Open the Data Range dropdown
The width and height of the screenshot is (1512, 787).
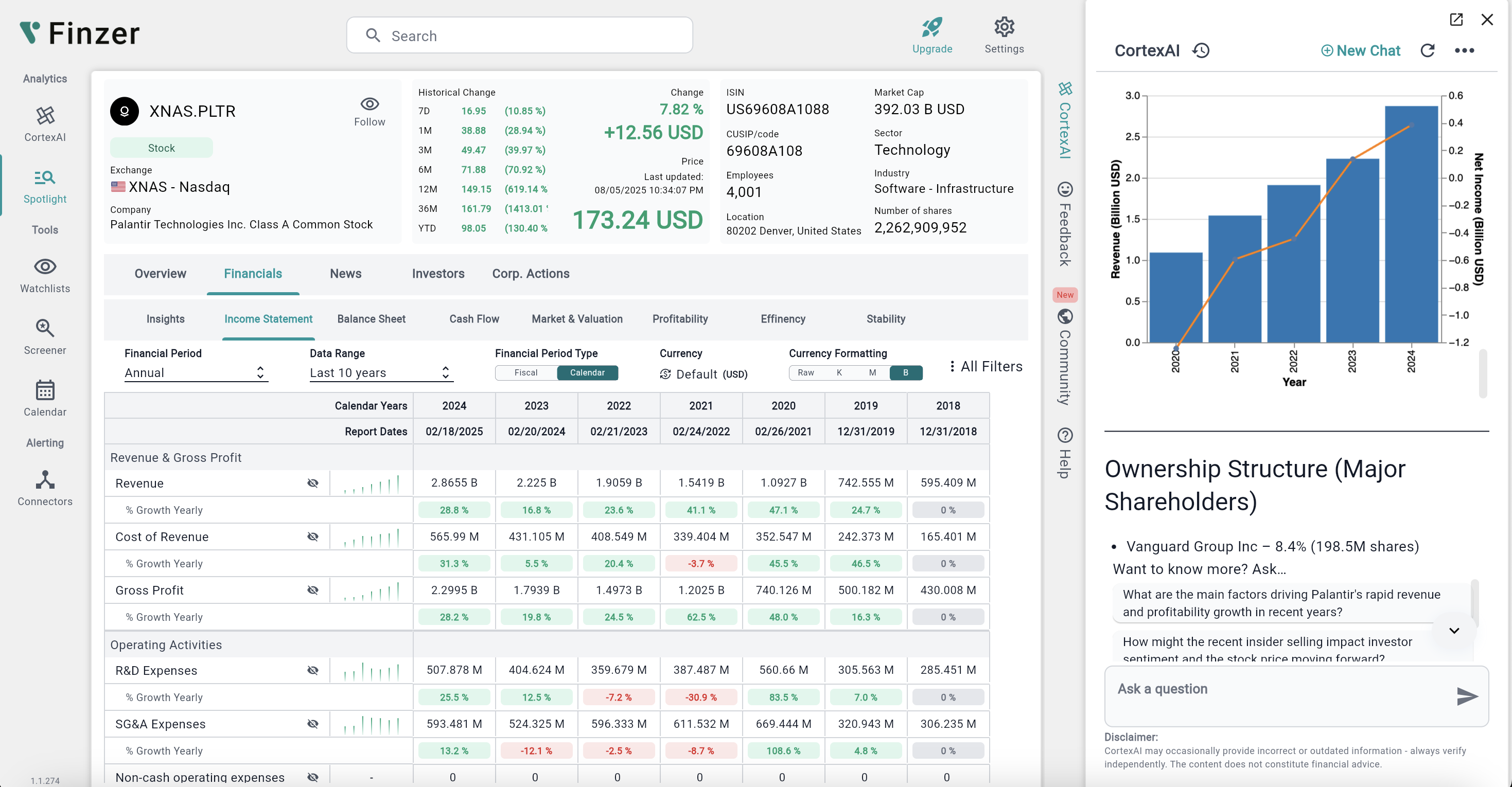tap(381, 372)
